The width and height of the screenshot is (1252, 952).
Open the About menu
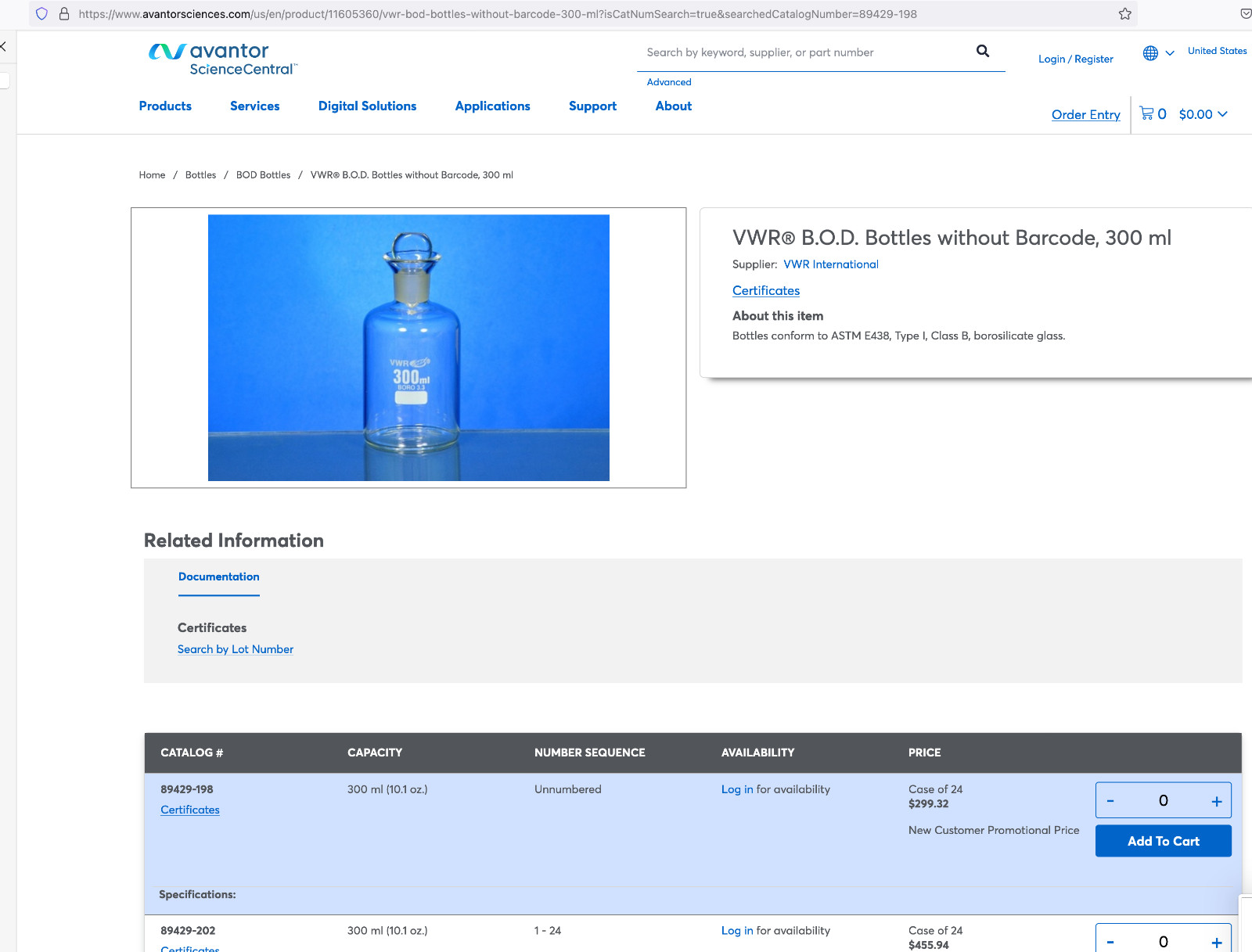(674, 106)
